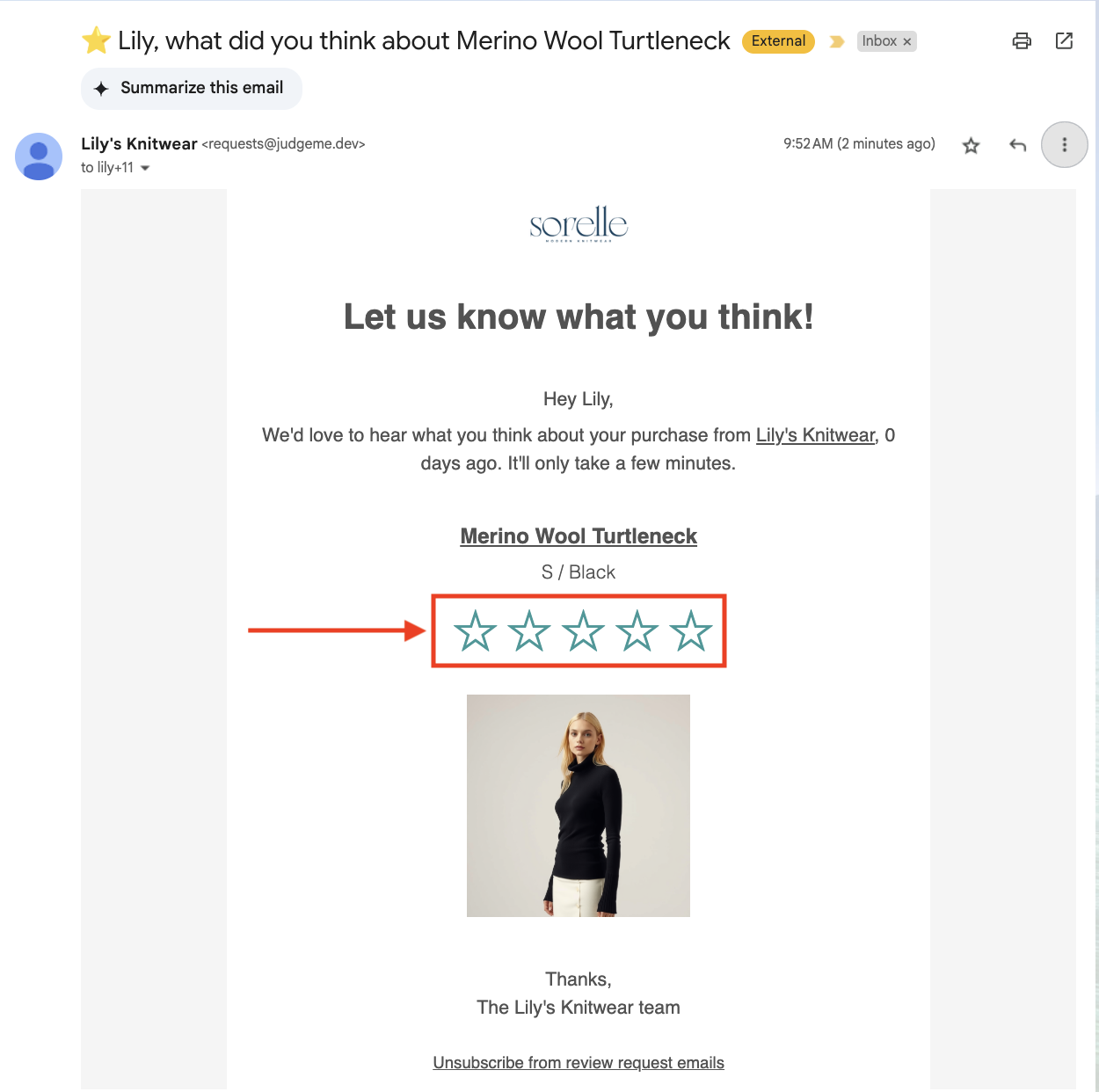Give a five-star rating
The image size is (1099, 1092).
(691, 631)
